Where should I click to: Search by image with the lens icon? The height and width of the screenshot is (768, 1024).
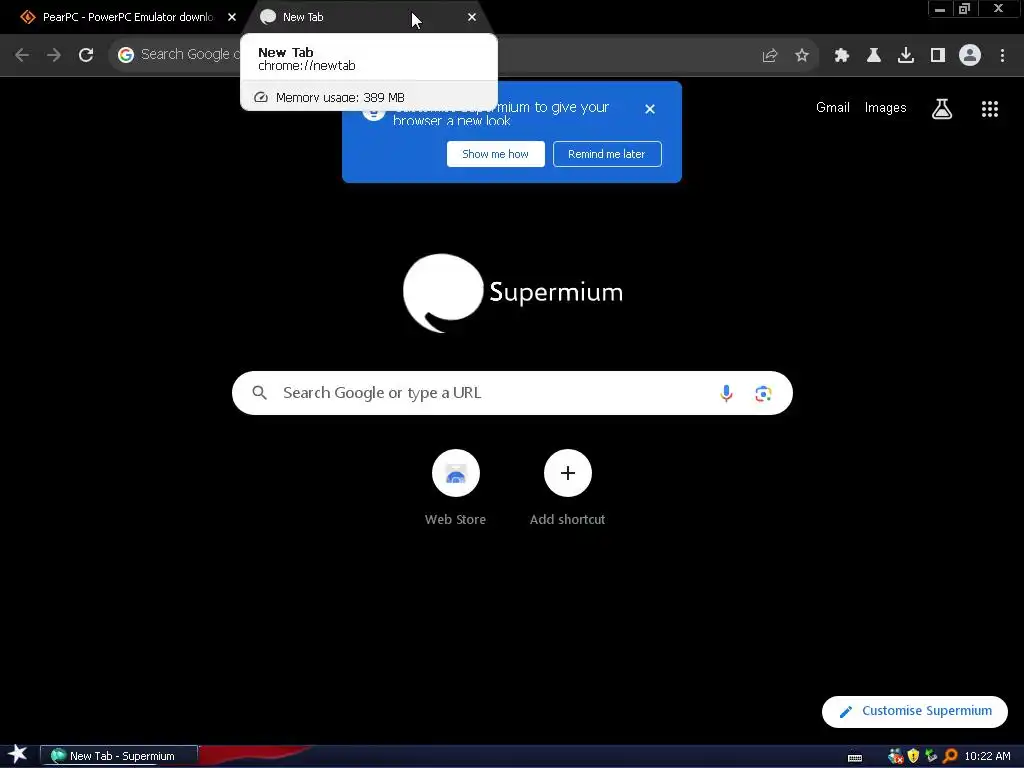pyautogui.click(x=763, y=393)
